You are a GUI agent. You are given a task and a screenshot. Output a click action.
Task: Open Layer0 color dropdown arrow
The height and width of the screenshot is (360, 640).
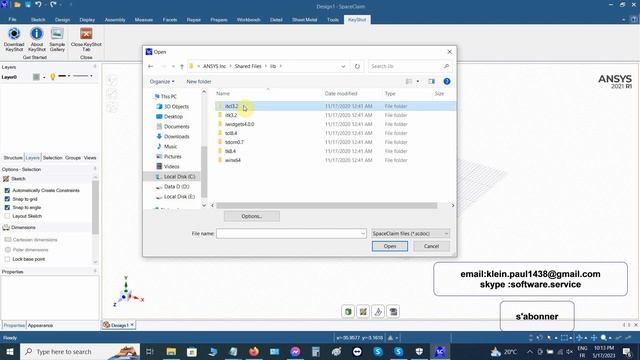[44, 77]
